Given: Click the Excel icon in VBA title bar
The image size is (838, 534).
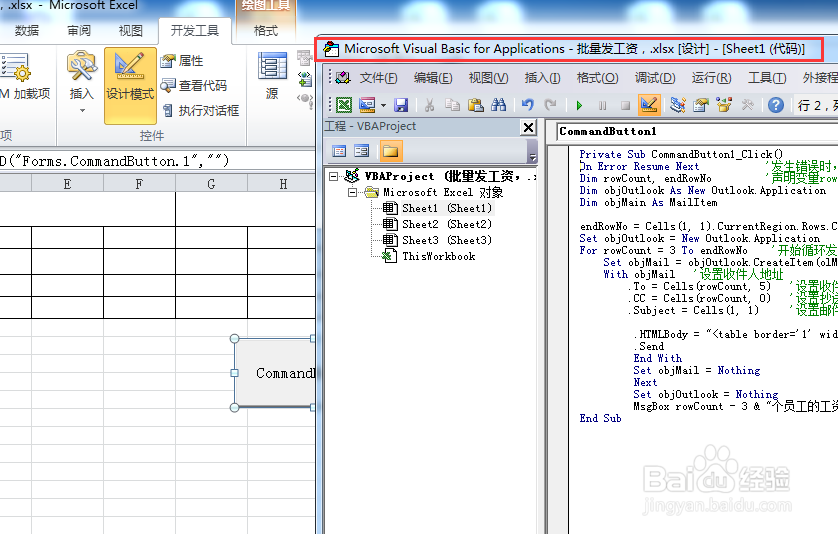Looking at the screenshot, I should pyautogui.click(x=331, y=49).
